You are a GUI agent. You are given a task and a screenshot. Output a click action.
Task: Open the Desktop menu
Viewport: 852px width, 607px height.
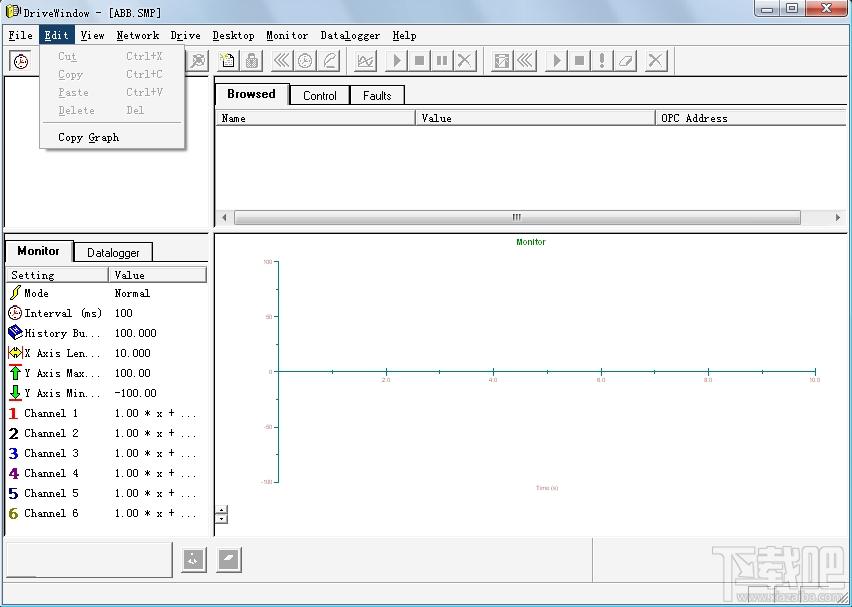(234, 35)
